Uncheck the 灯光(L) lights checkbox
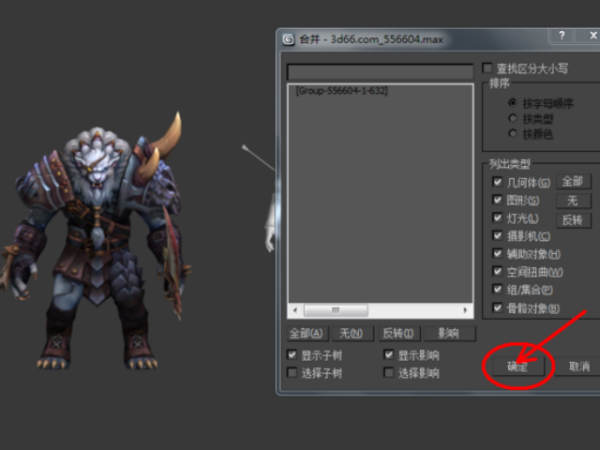The width and height of the screenshot is (600, 450). click(x=497, y=217)
